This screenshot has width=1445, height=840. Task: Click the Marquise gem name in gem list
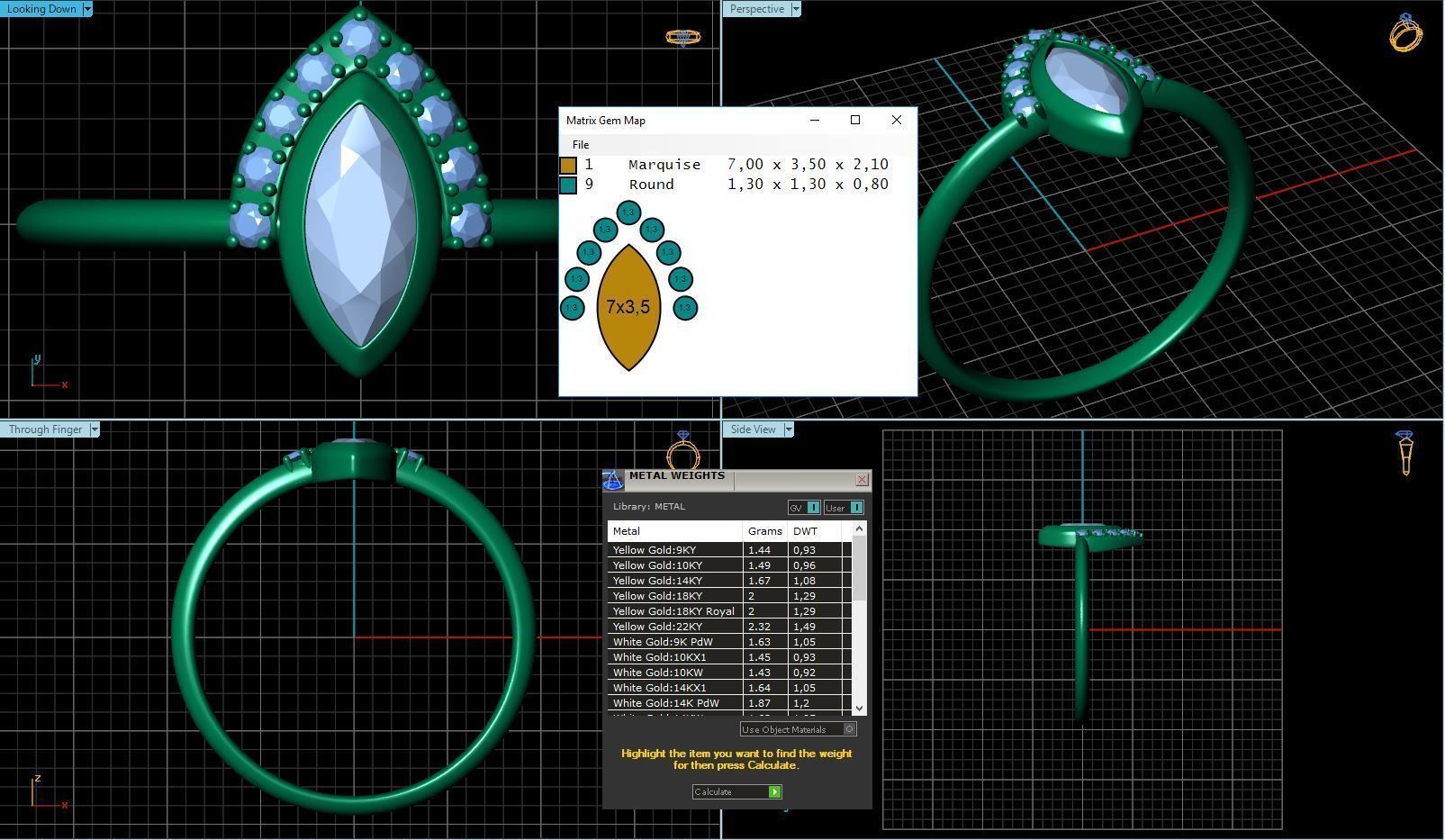pos(664,165)
